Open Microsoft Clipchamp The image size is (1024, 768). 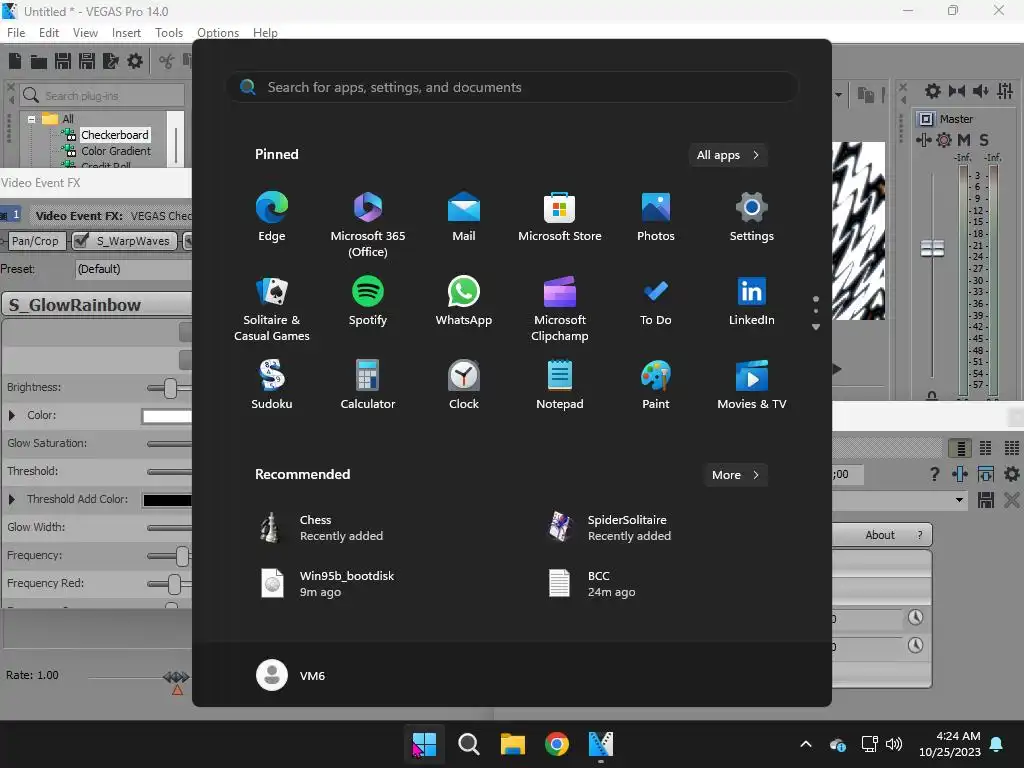coord(560,309)
